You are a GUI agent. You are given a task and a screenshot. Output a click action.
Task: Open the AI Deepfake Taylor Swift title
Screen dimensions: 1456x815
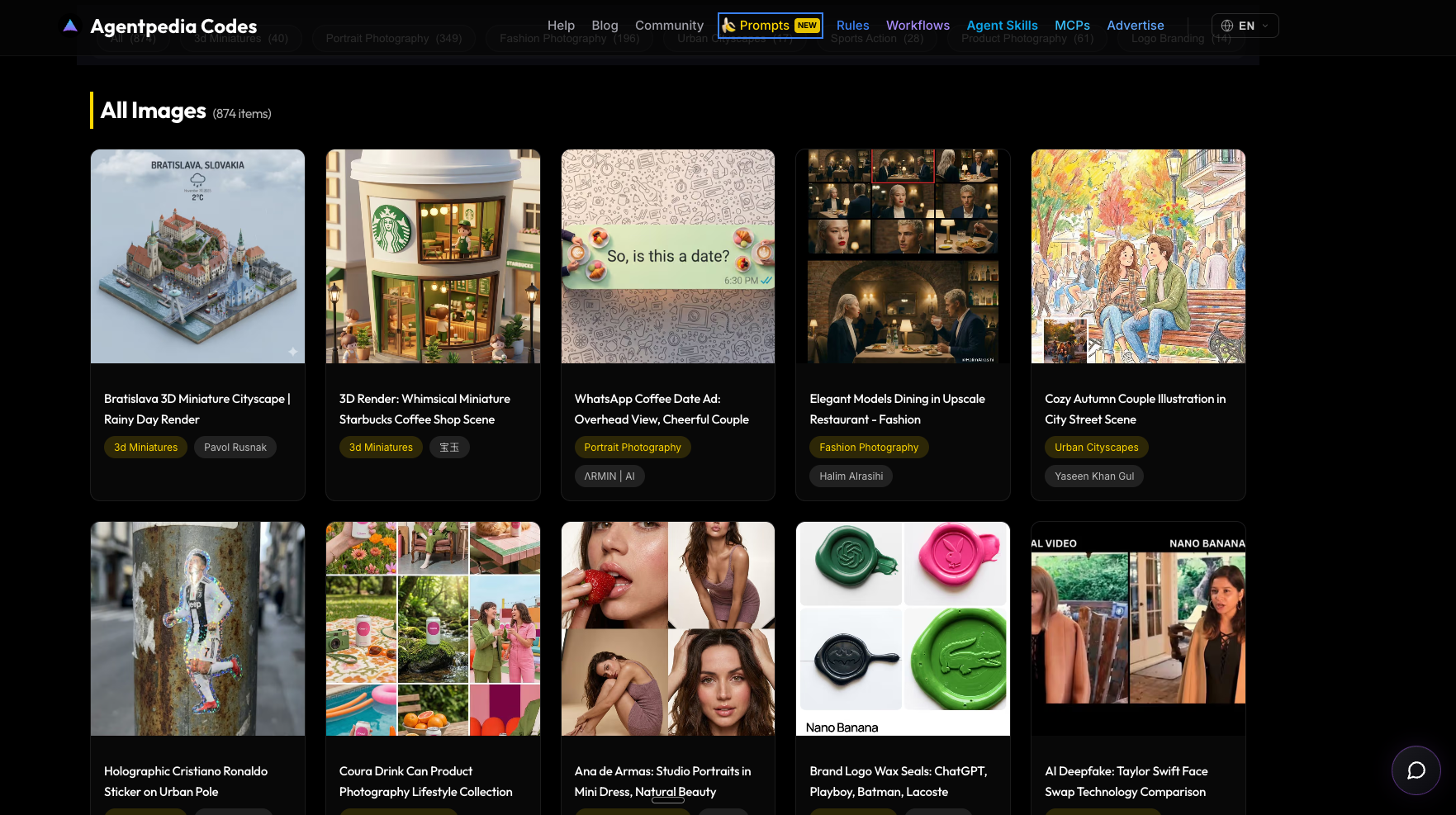click(1126, 781)
